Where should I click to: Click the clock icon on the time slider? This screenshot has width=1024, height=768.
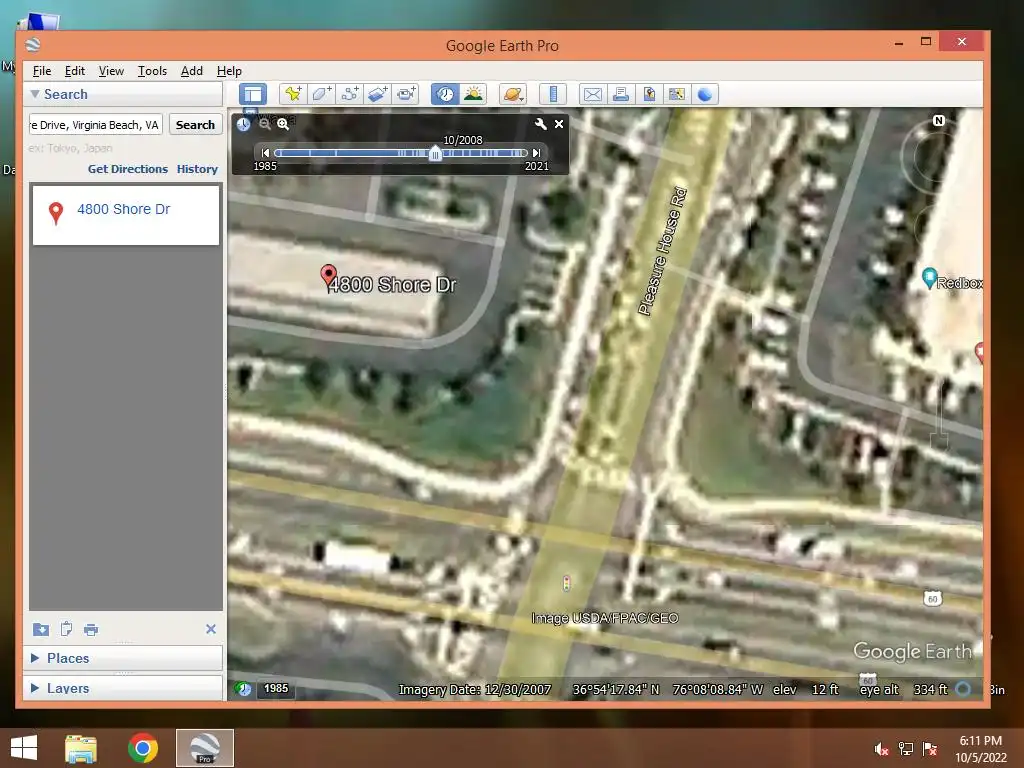(244, 124)
